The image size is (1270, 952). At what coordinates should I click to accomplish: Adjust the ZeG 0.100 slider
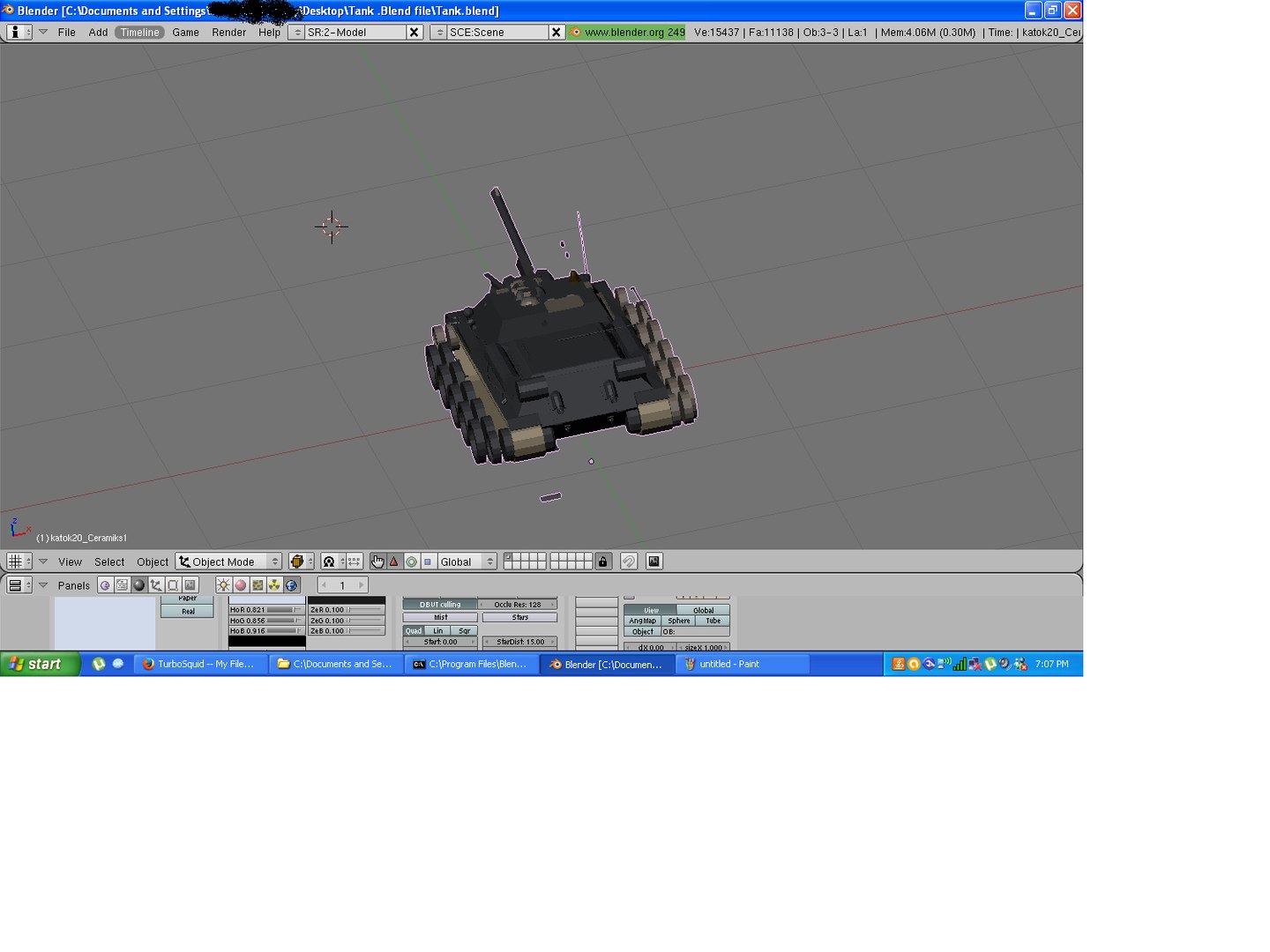(347, 620)
